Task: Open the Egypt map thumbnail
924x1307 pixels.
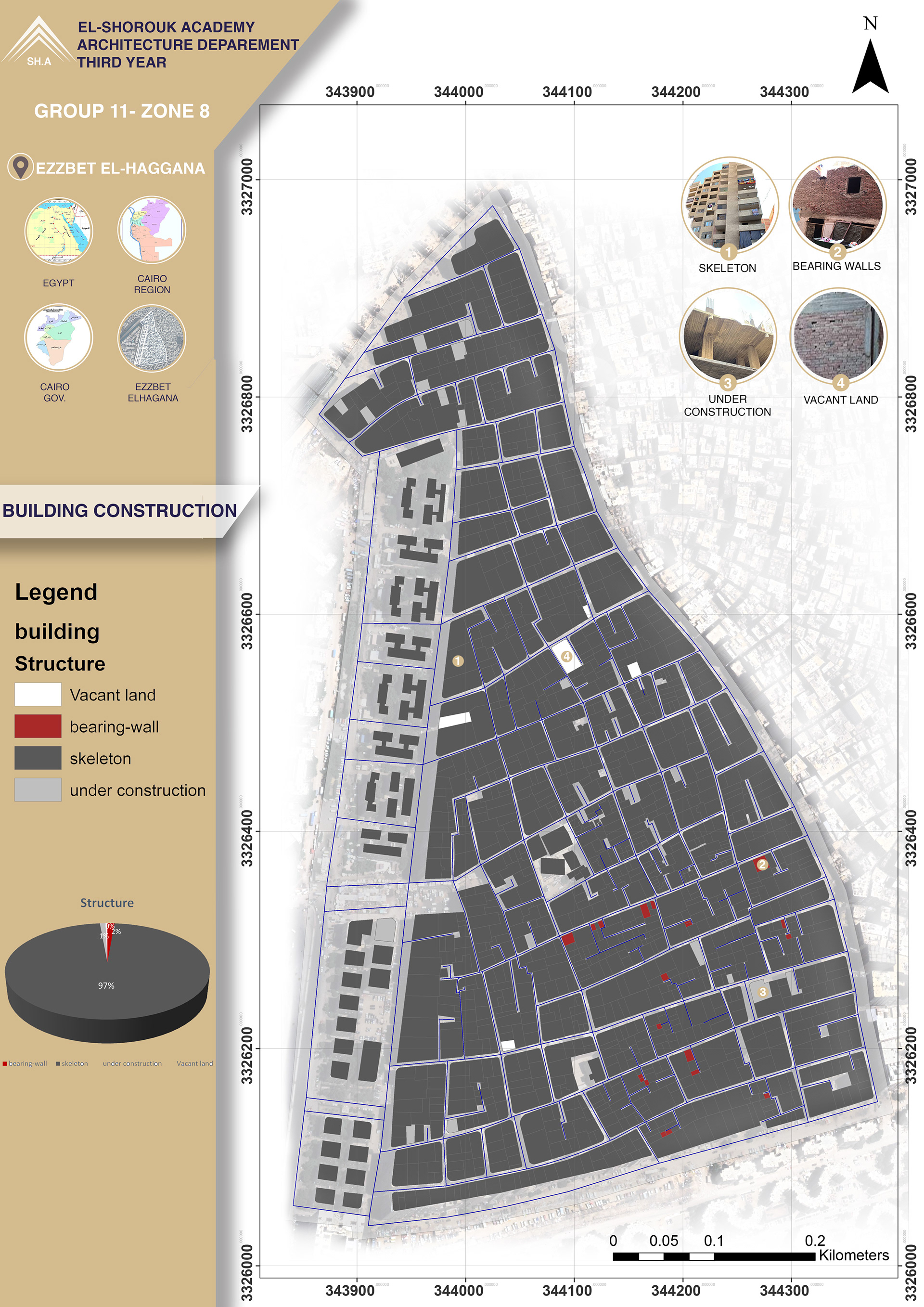Action: coord(58,231)
